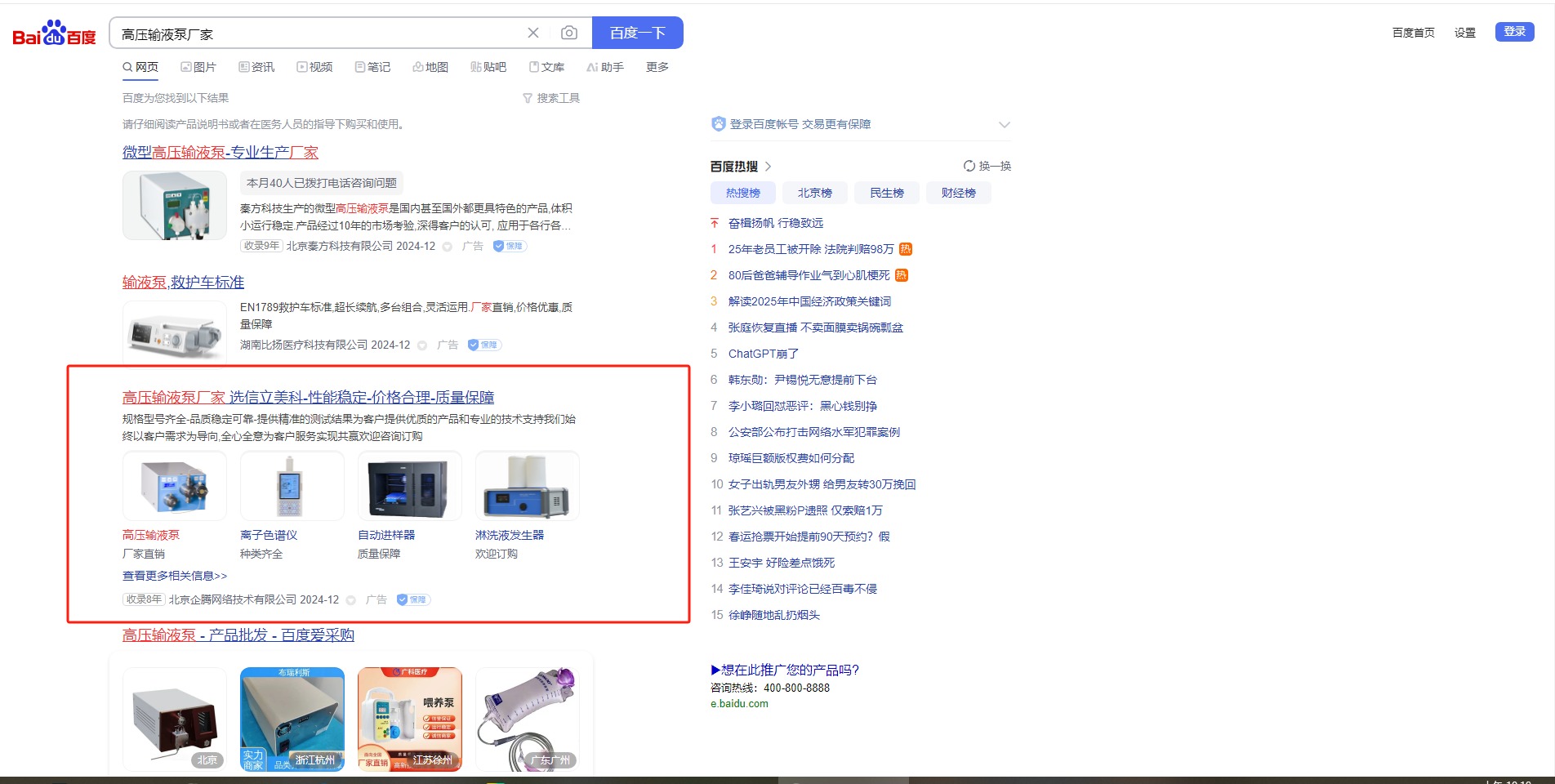Click the 热 badge on first hot search
Viewport: 1555px width, 784px height.
(x=906, y=249)
